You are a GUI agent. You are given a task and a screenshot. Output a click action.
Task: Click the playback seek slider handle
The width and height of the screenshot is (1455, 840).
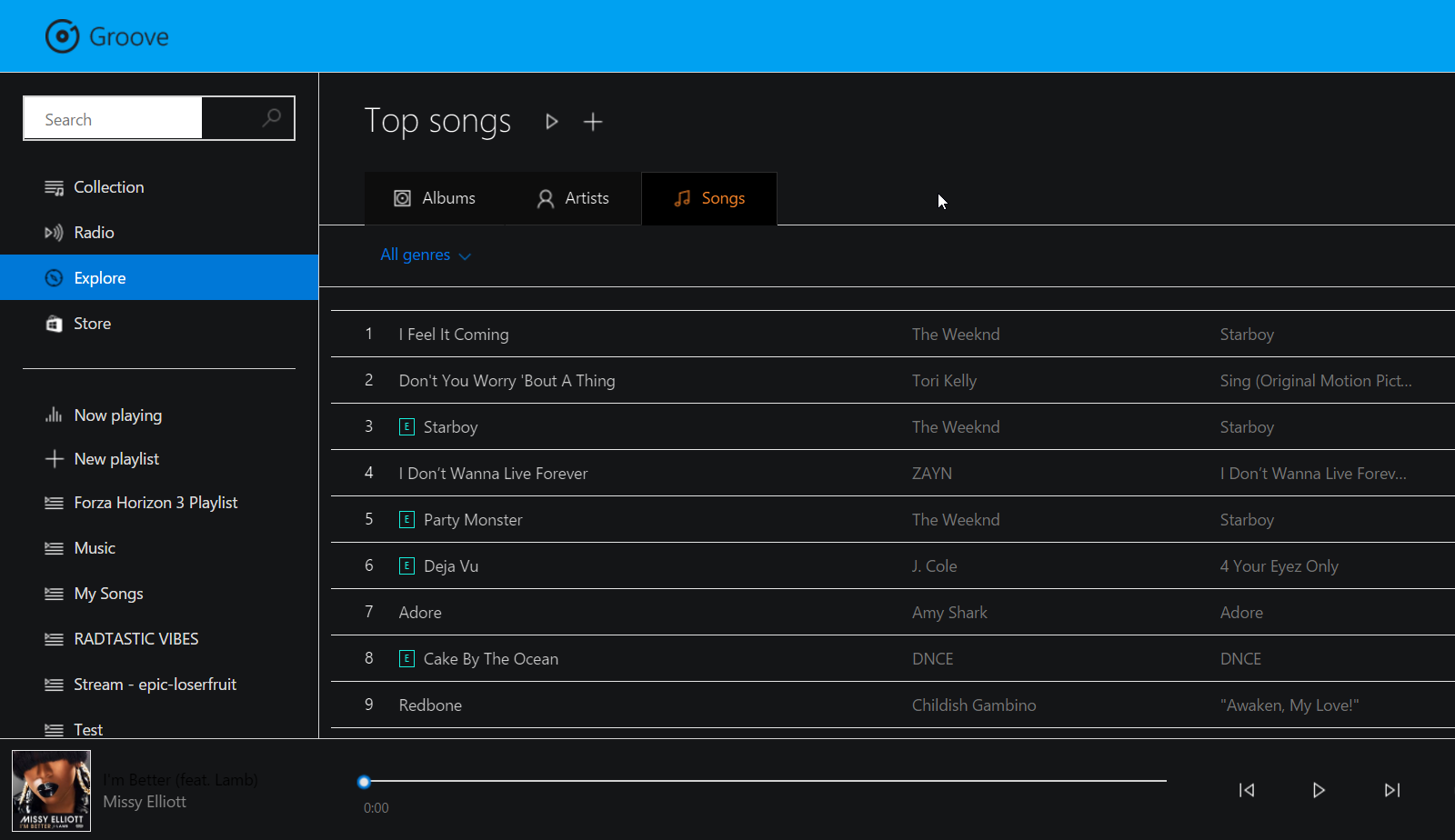click(364, 781)
